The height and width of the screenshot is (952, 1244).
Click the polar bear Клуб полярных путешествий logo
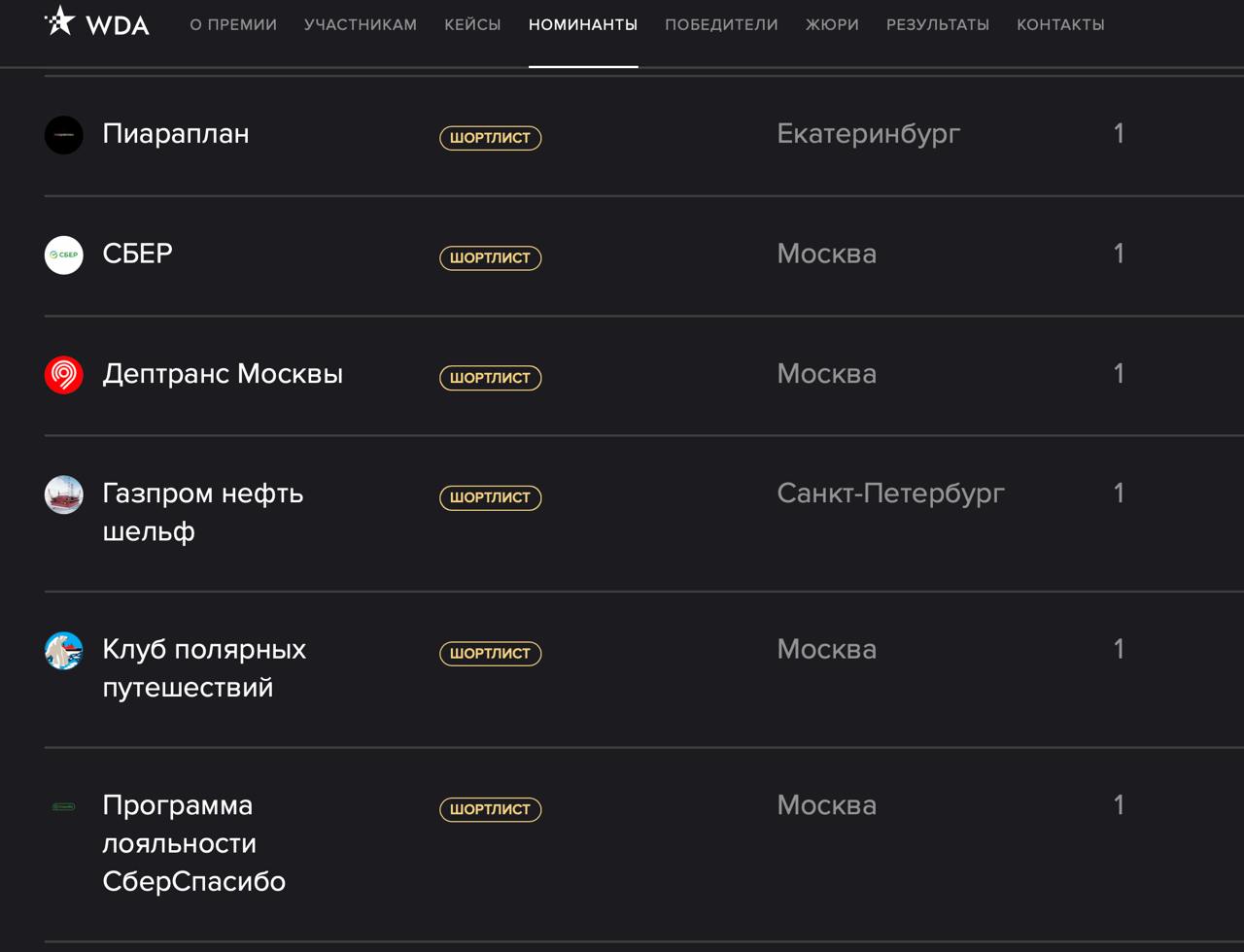pos(64,651)
